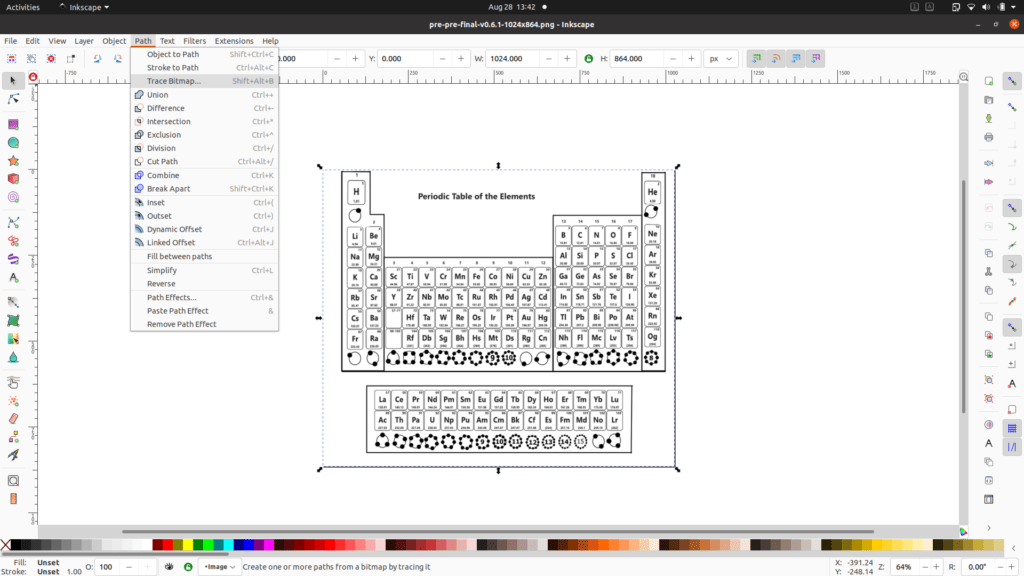The height and width of the screenshot is (576, 1024).
Task: Toggle move gradients affect button
Action: [x=796, y=58]
